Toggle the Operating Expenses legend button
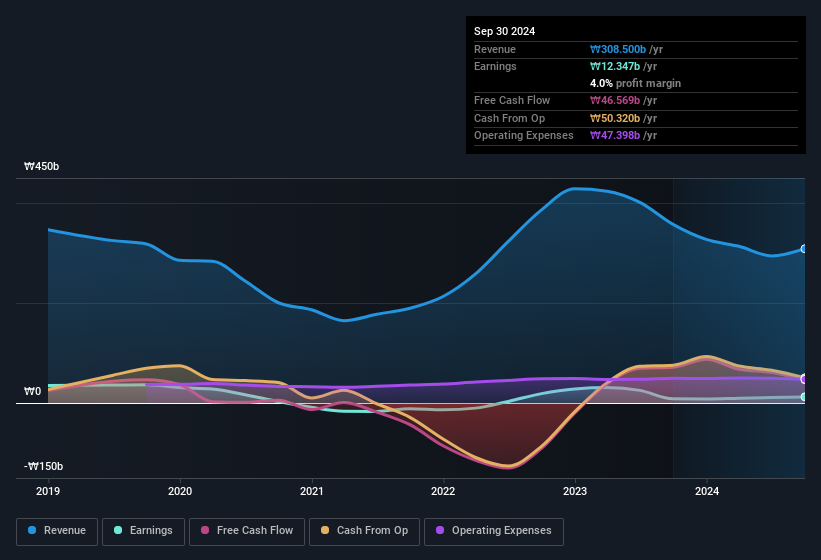Viewport: 821px width, 560px height. pos(494,532)
